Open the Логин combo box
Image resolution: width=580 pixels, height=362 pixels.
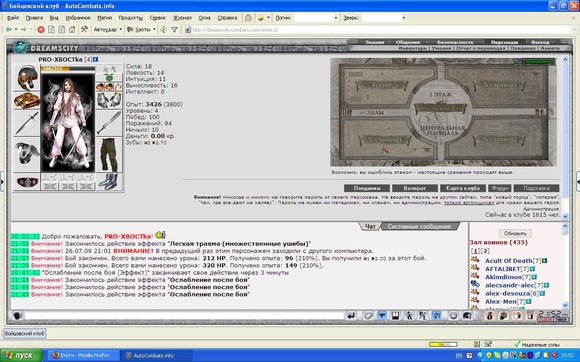pos(316,17)
